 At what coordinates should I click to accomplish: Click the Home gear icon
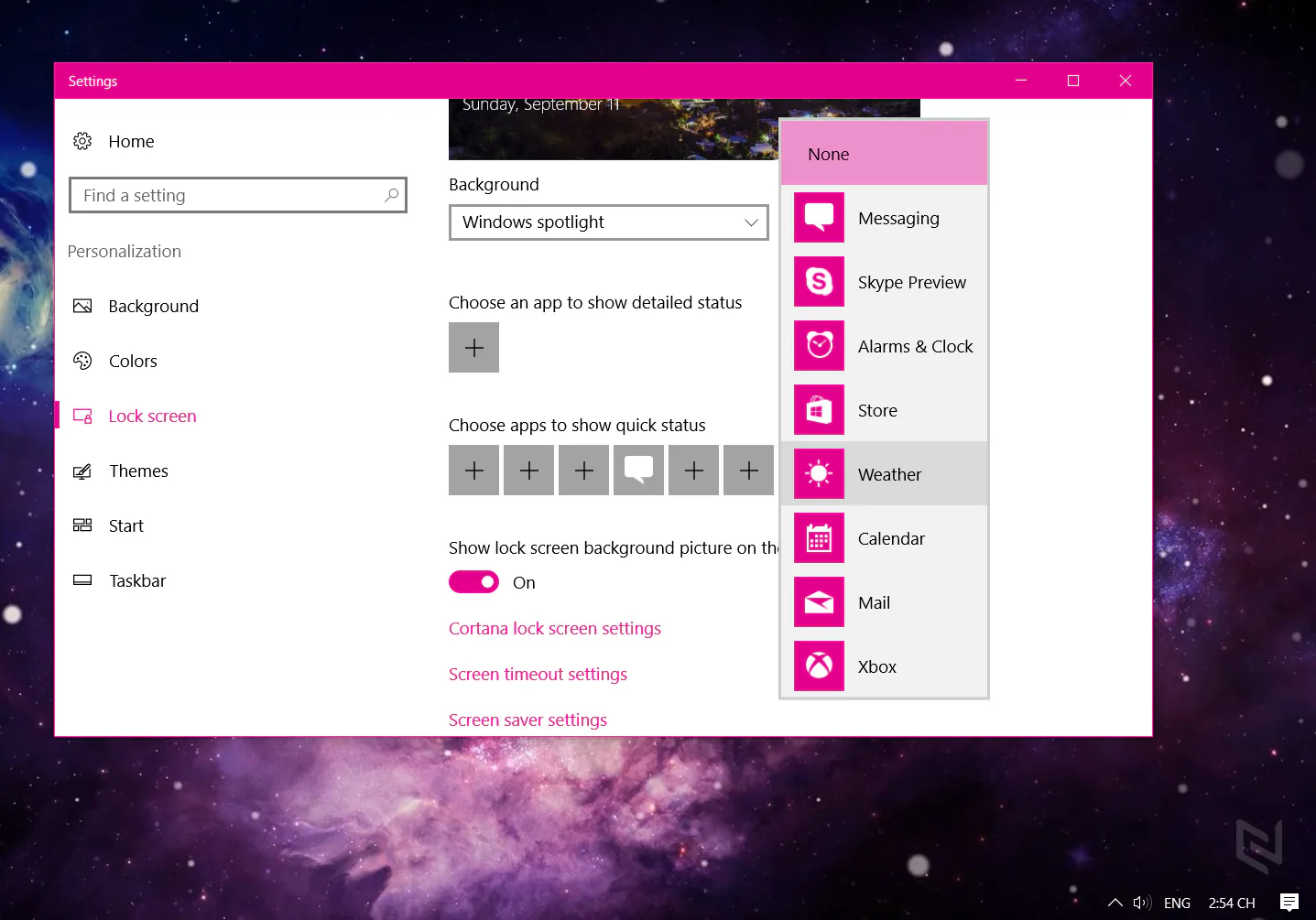tap(82, 141)
